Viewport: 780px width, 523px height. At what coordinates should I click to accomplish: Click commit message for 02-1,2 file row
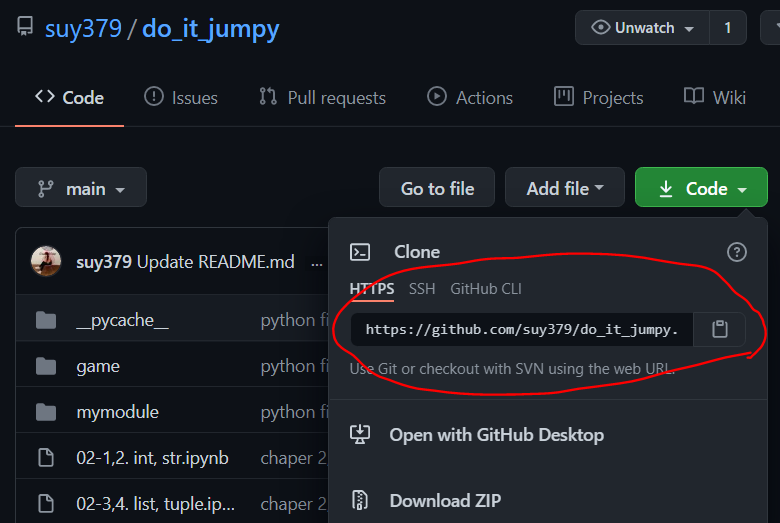tap(293, 458)
